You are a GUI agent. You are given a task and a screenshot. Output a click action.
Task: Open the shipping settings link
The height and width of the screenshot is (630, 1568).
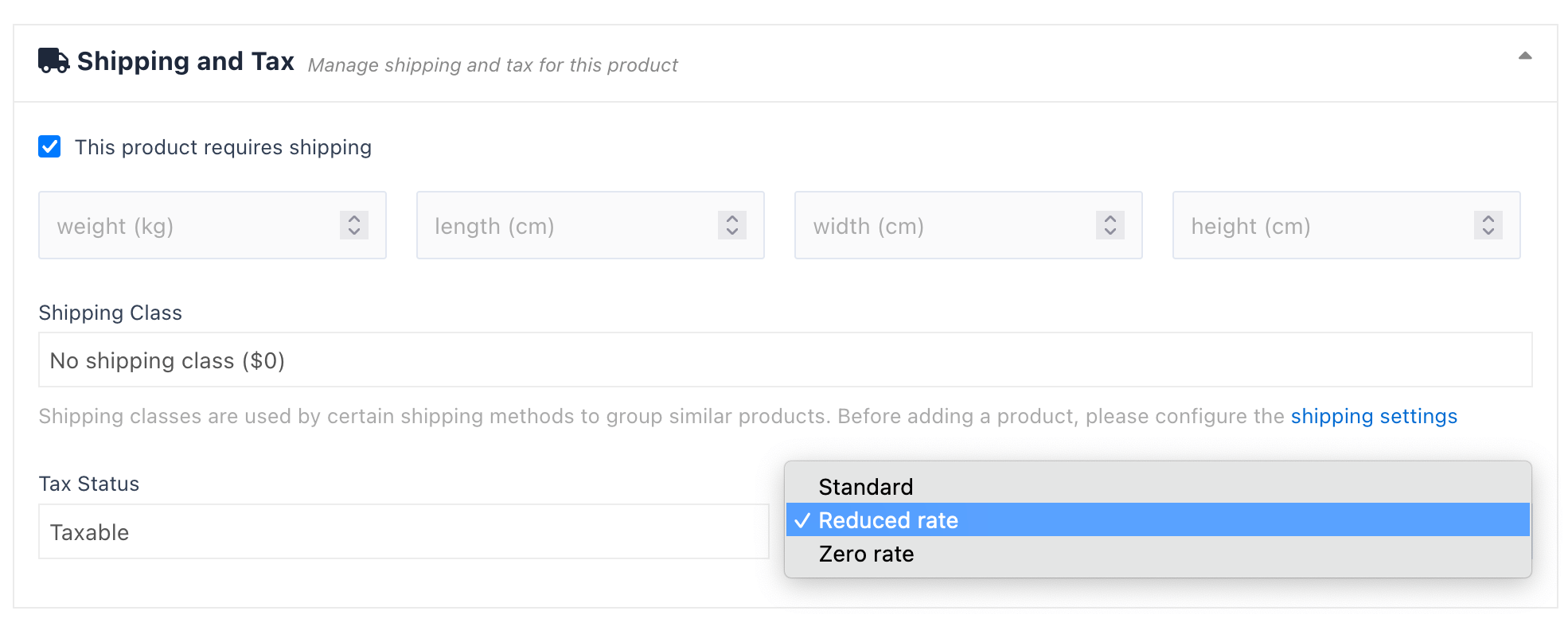coord(1374,416)
